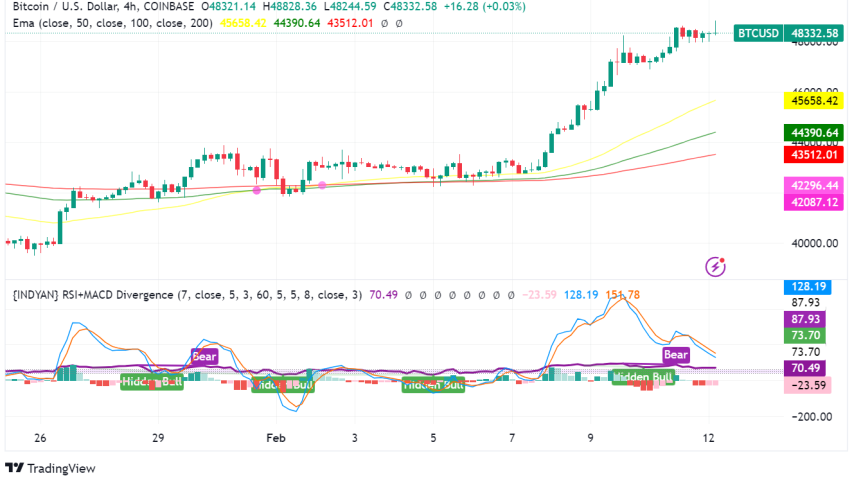The image size is (852, 485).
Task: Select the 48332.58 current price label
Action: pos(814,33)
